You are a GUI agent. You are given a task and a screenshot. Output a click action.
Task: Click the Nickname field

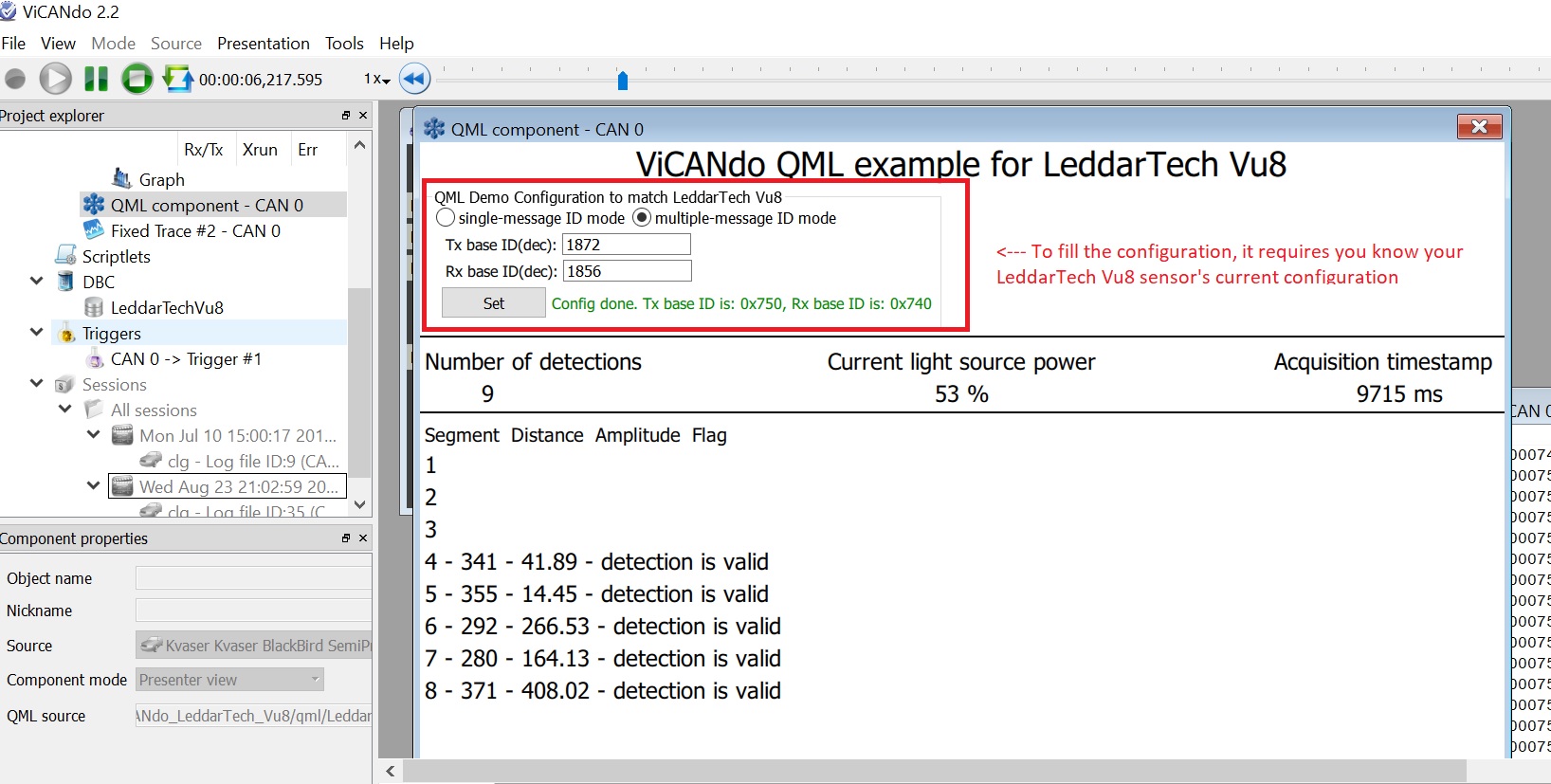tap(253, 611)
